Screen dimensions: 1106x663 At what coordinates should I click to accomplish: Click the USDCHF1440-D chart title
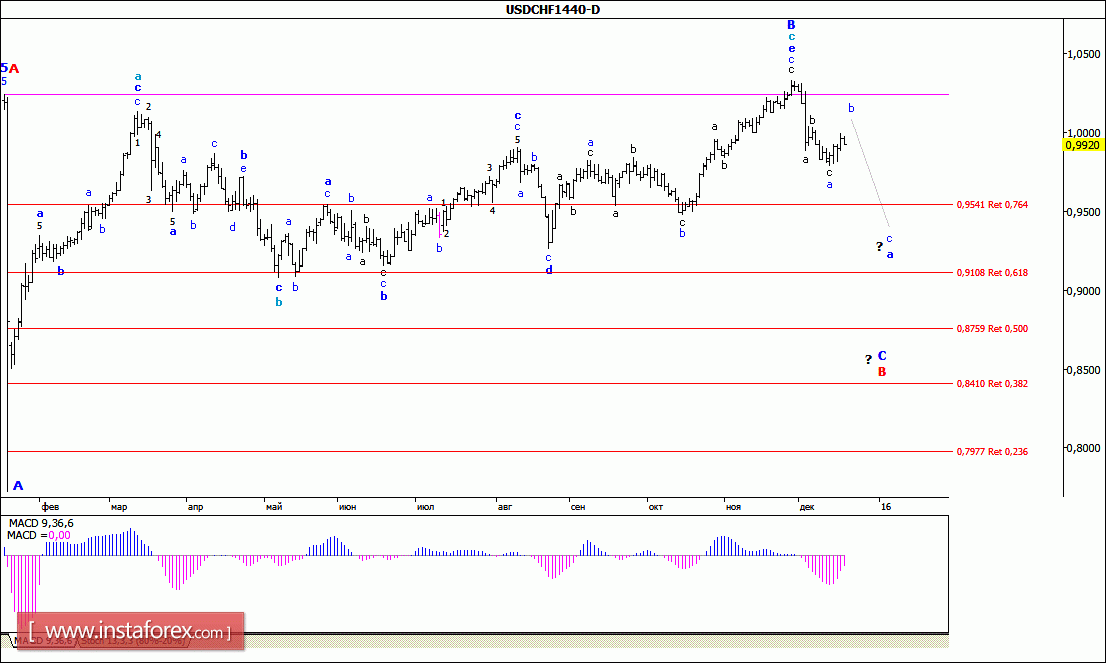tap(553, 9)
